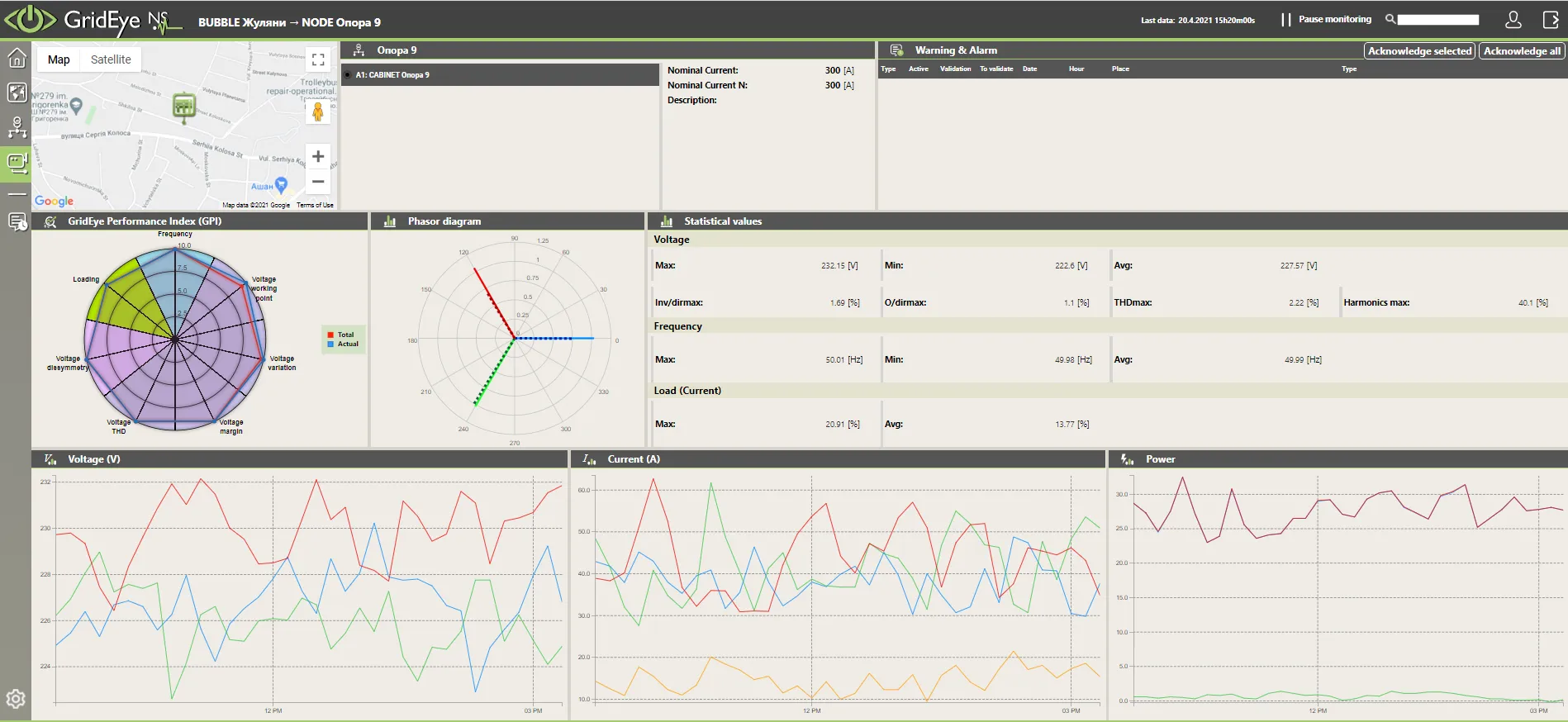Open the world map view sidebar icon
Image resolution: width=1568 pixels, height=722 pixels.
tap(17, 92)
